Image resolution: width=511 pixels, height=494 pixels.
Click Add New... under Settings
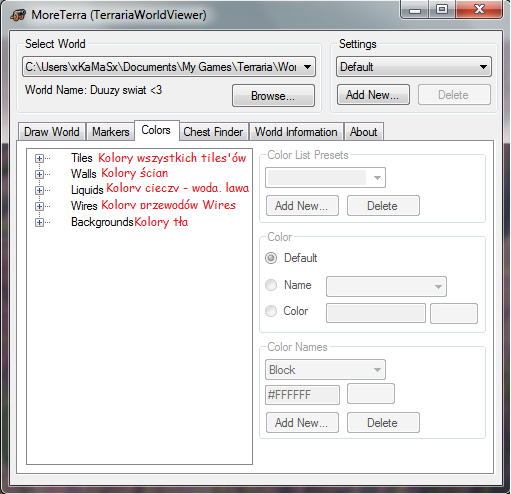tap(373, 95)
